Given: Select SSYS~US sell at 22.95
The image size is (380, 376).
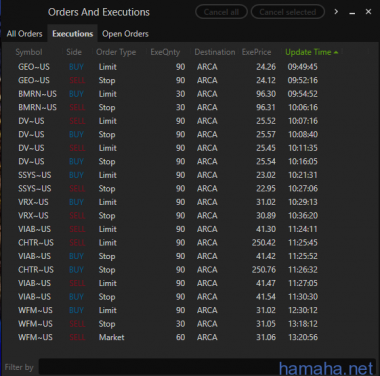Looking at the screenshot, I should pyautogui.click(x=190, y=188).
